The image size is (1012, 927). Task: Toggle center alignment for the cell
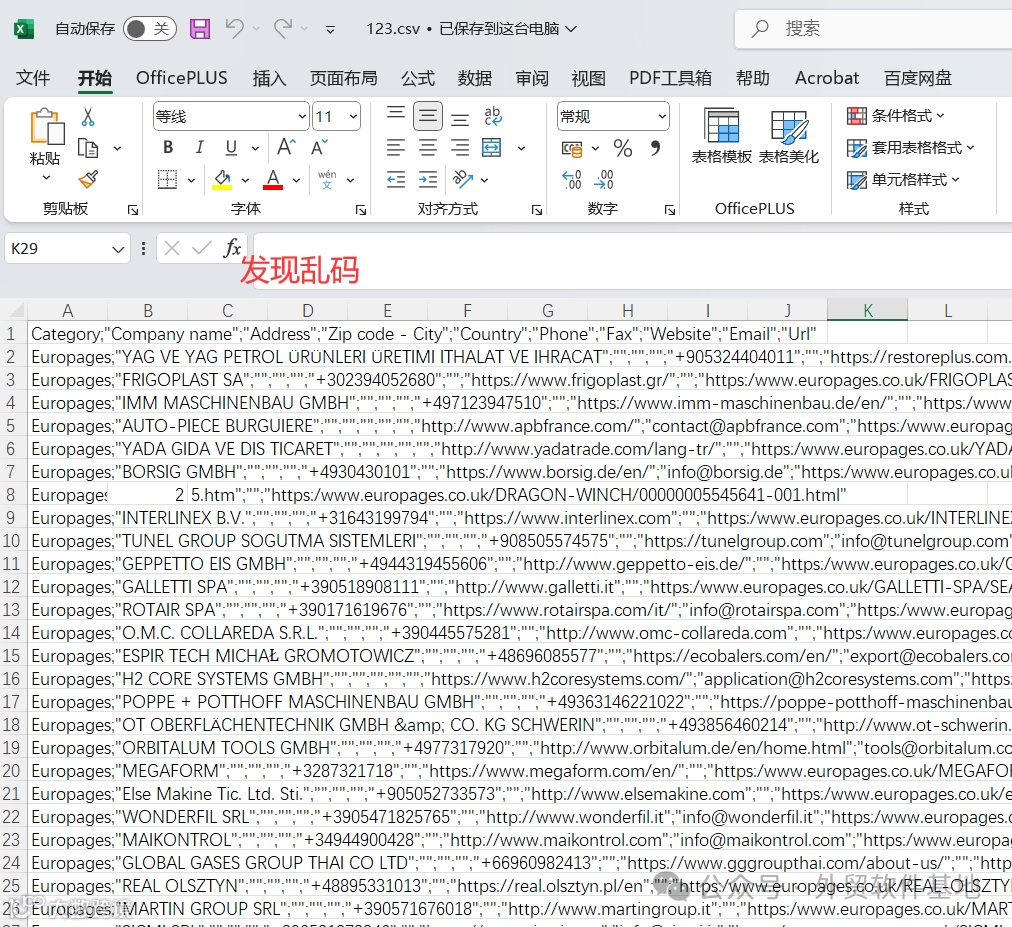click(427, 146)
